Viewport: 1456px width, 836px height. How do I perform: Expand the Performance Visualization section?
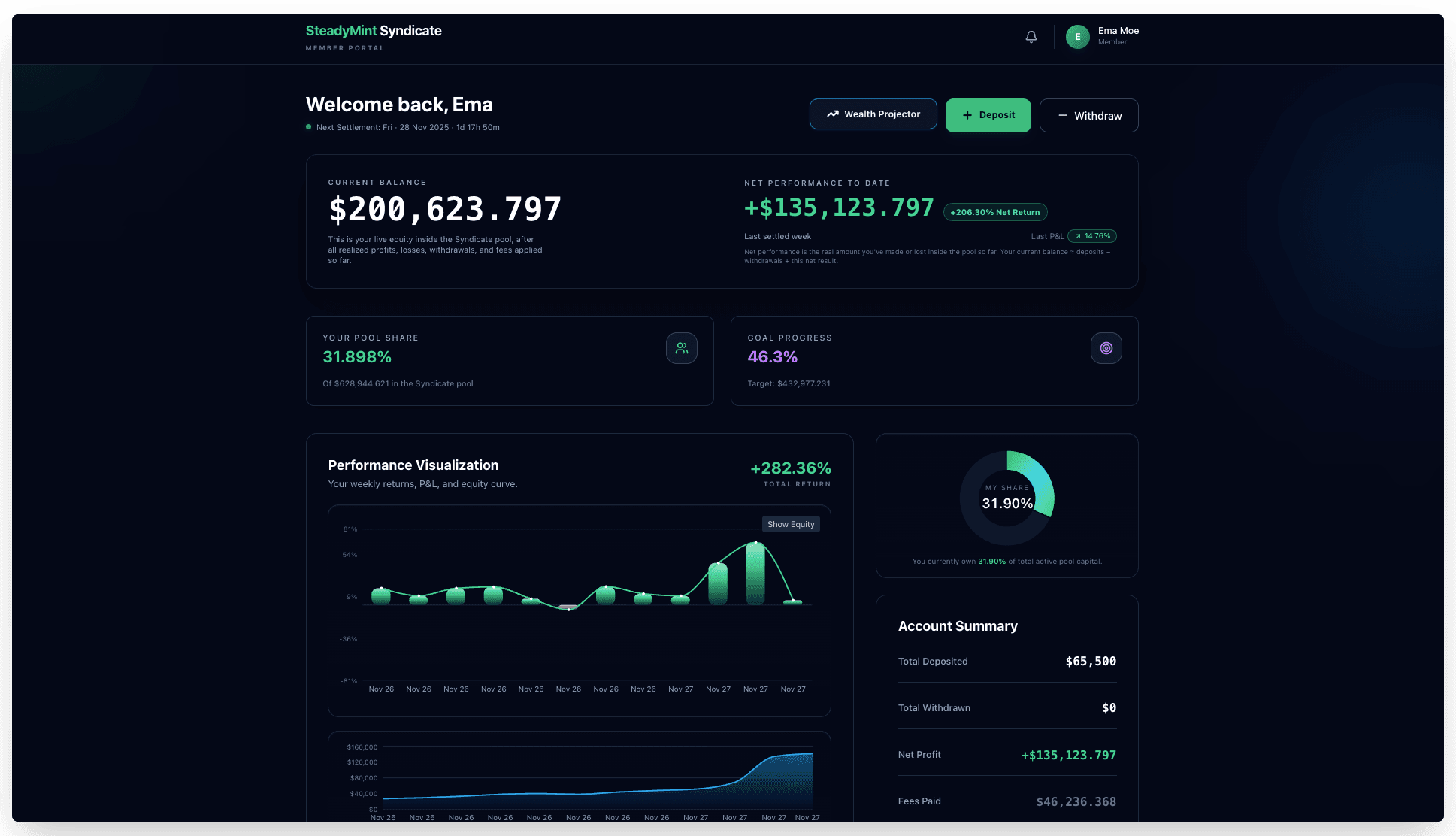[413, 465]
